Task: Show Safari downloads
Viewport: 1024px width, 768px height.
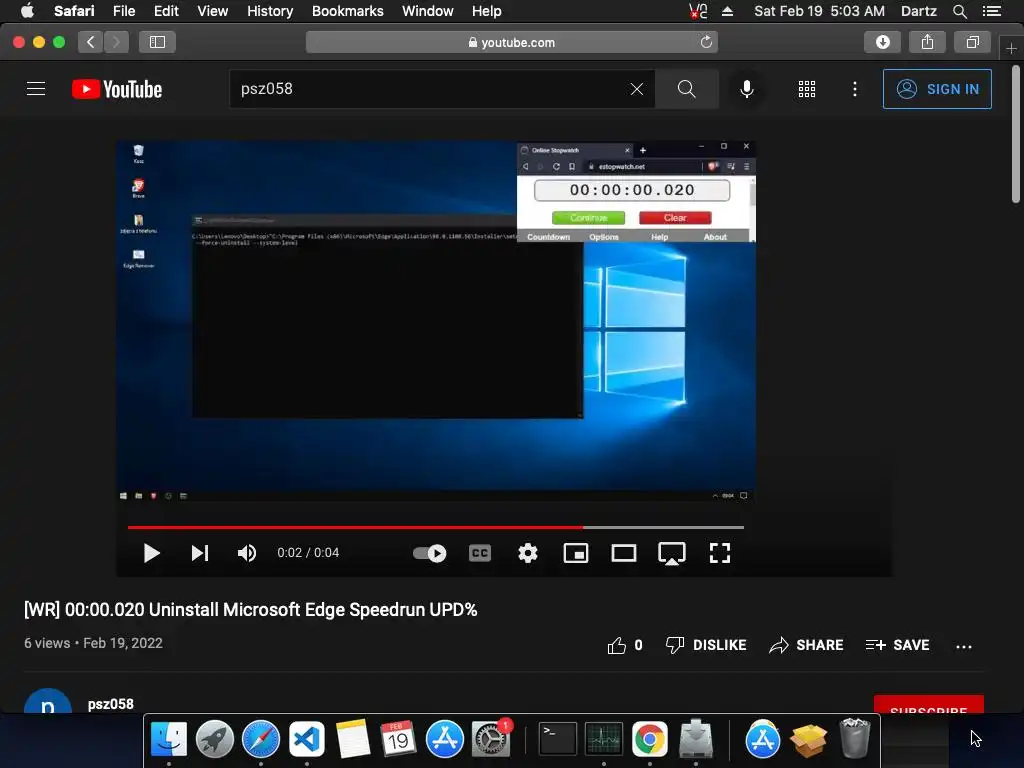Action: (882, 42)
